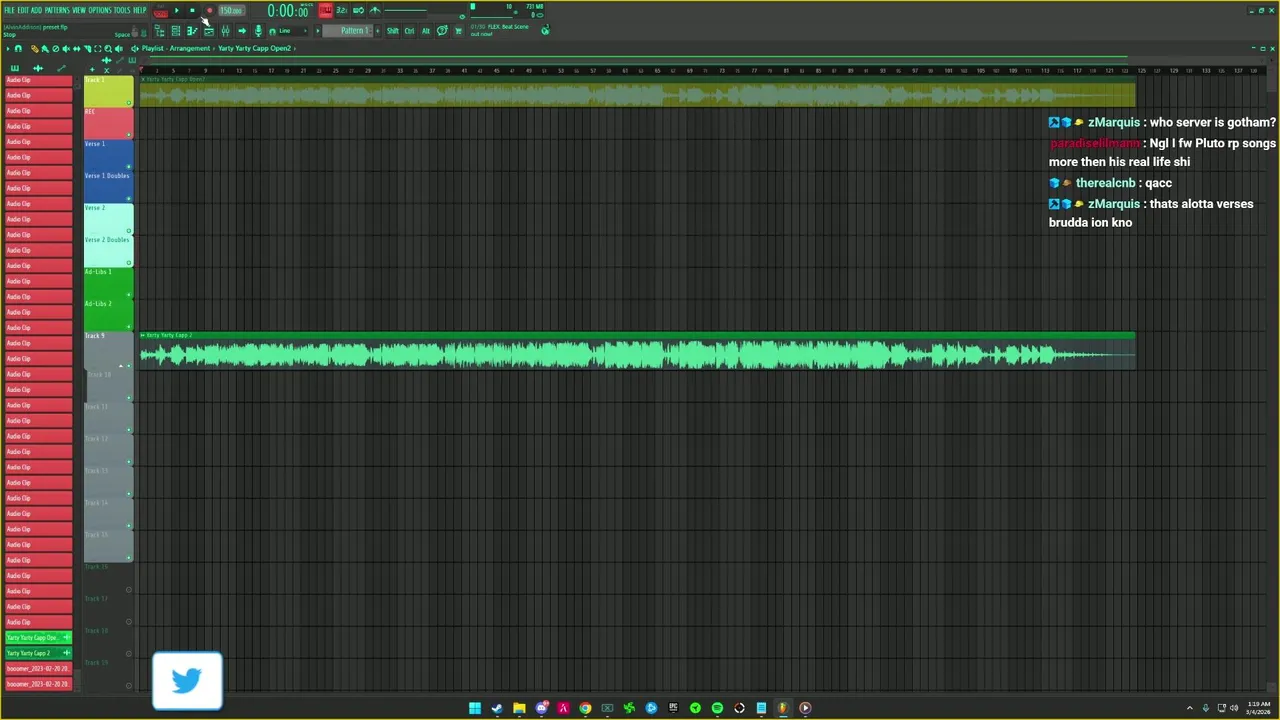The height and width of the screenshot is (720, 1280).
Task: Click the plus button after Pattern 1
Action: coord(377,31)
